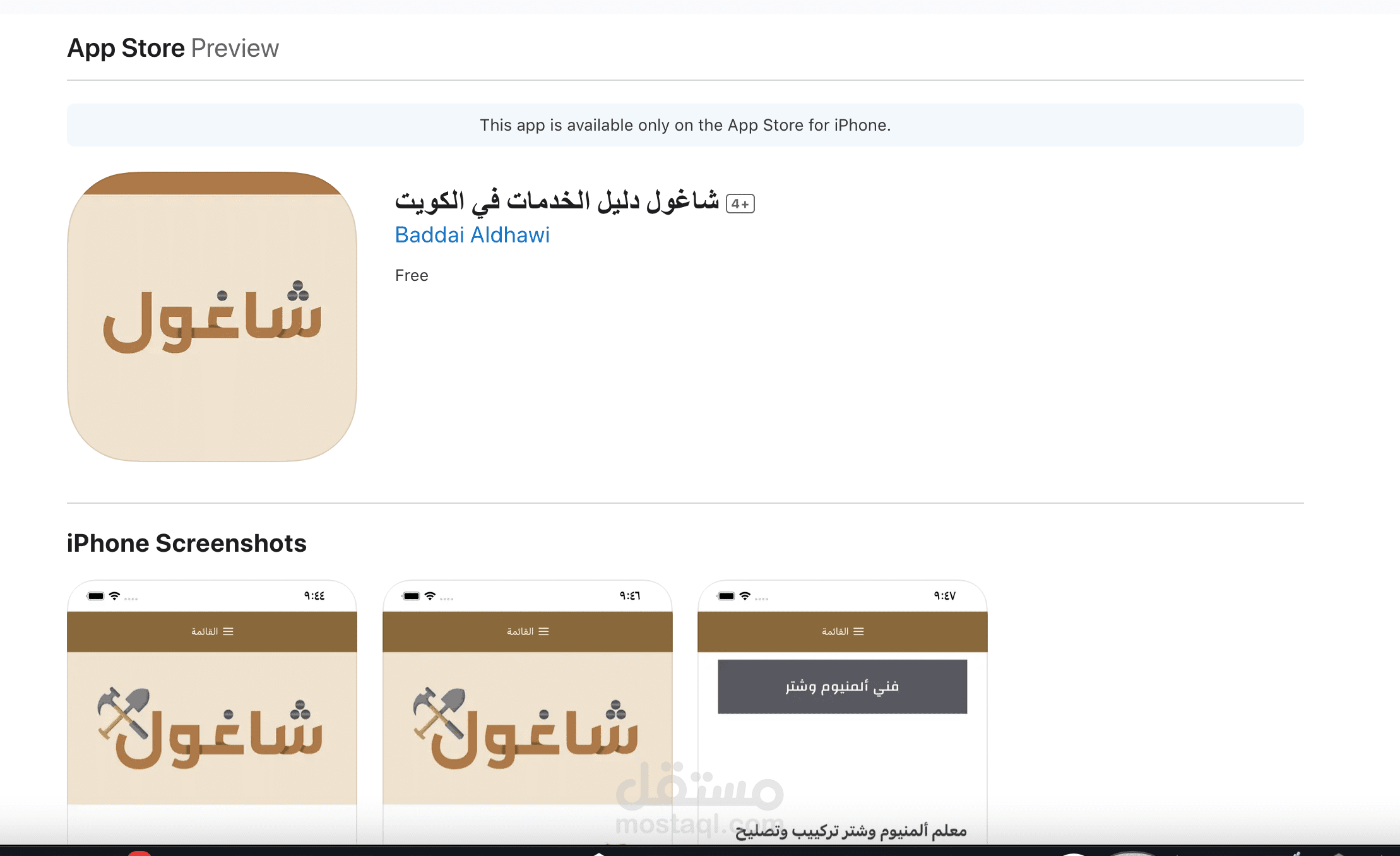Click the battery icon in second screenshot status bar

tap(411, 596)
